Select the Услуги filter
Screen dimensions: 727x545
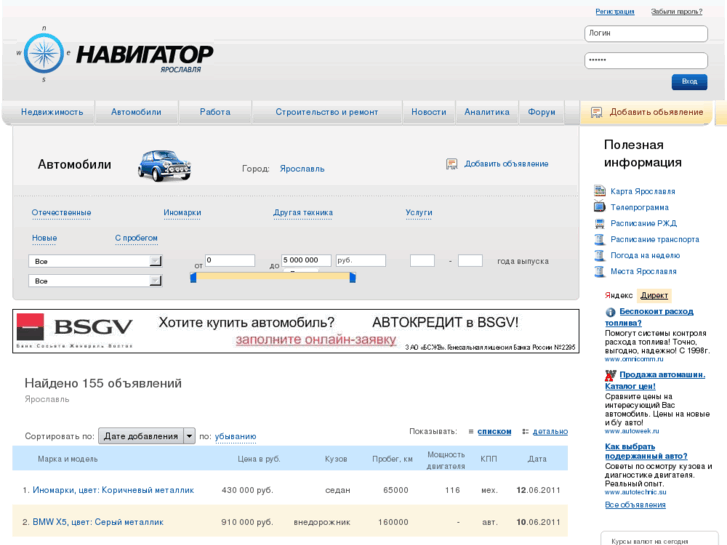click(x=419, y=212)
